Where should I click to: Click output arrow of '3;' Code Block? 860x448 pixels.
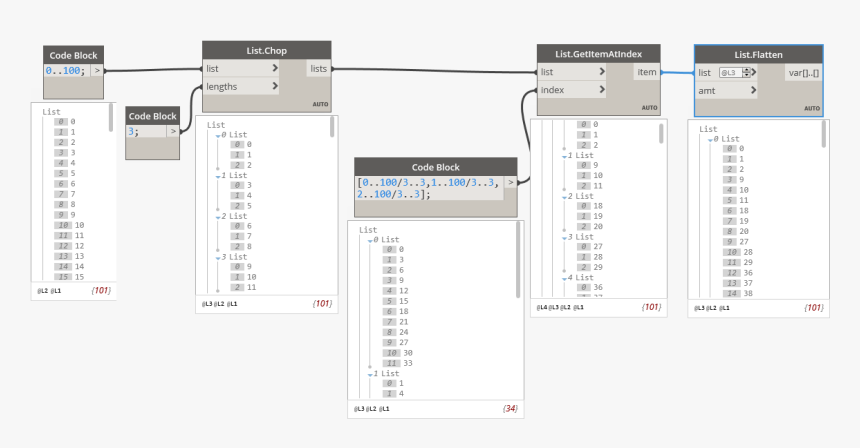[x=173, y=131]
